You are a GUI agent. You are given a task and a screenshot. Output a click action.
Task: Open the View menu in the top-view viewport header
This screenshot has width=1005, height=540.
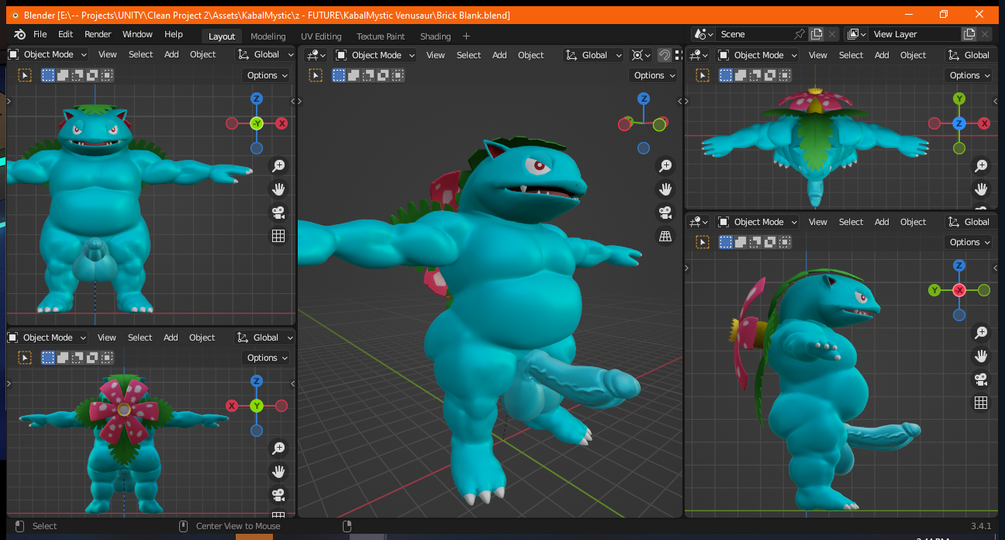(817, 55)
